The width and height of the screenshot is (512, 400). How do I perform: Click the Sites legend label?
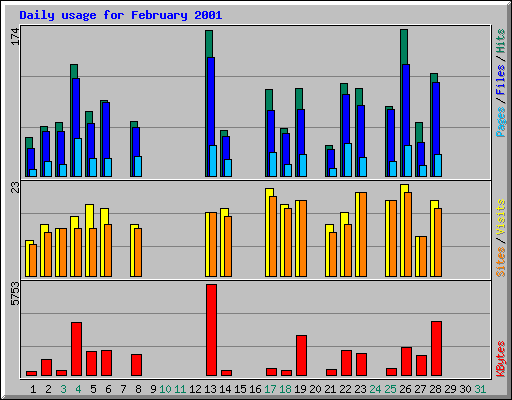(501, 262)
